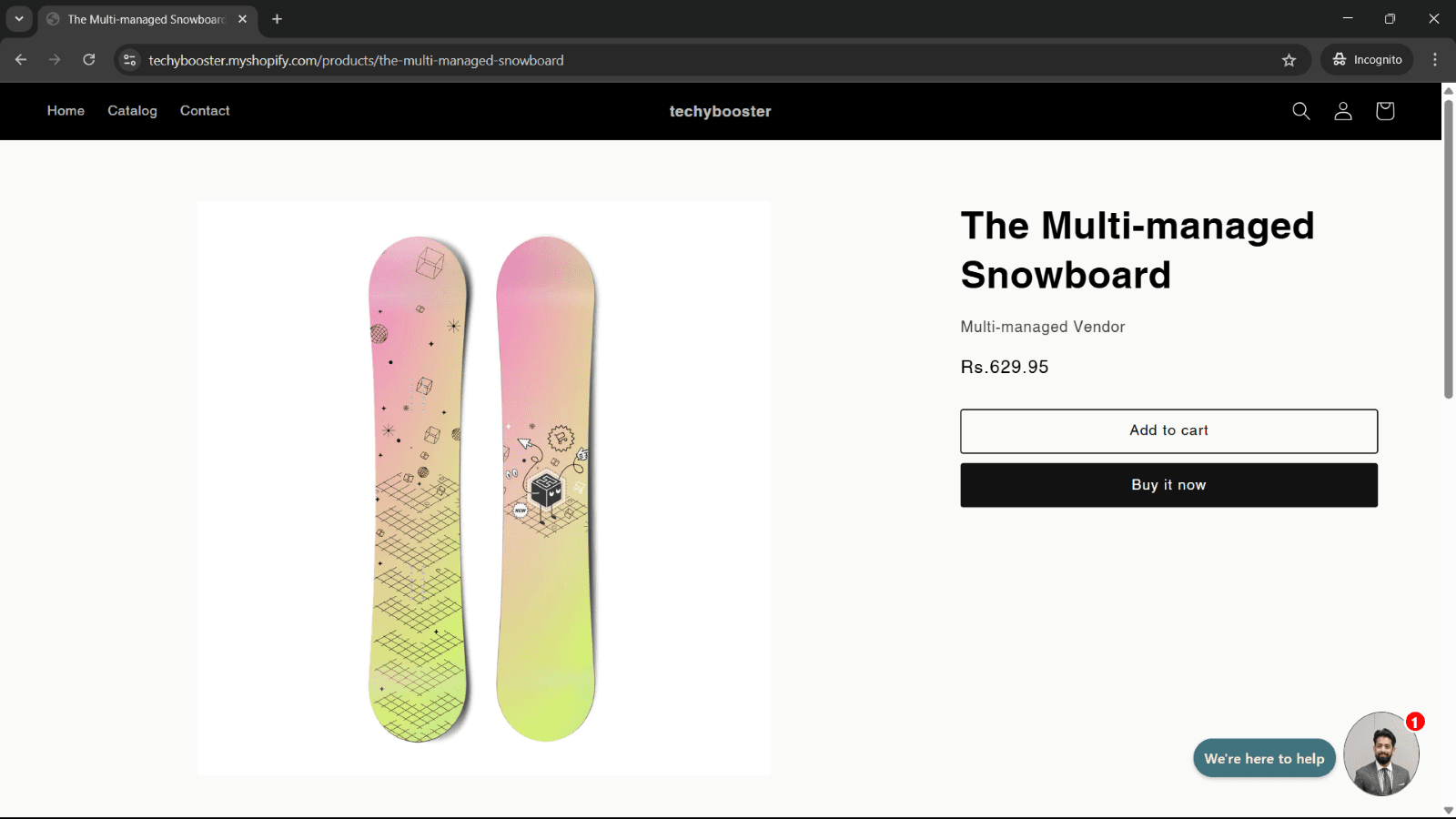Open the chat support avatar widget
The width and height of the screenshot is (1456, 819).
click(x=1380, y=754)
